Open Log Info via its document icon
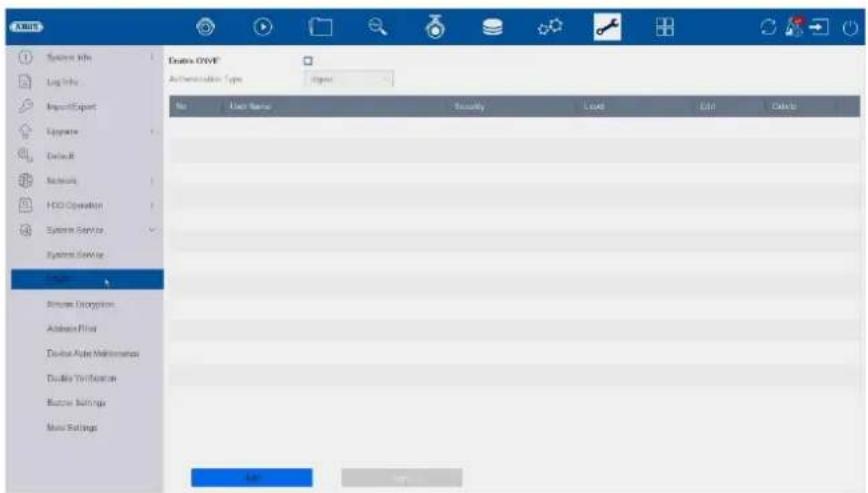The height and width of the screenshot is (493, 868). (25, 82)
